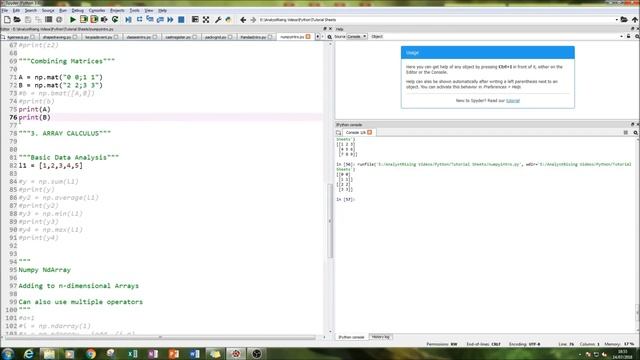Open the View menu
The image size is (640, 360).
pos(149,10)
